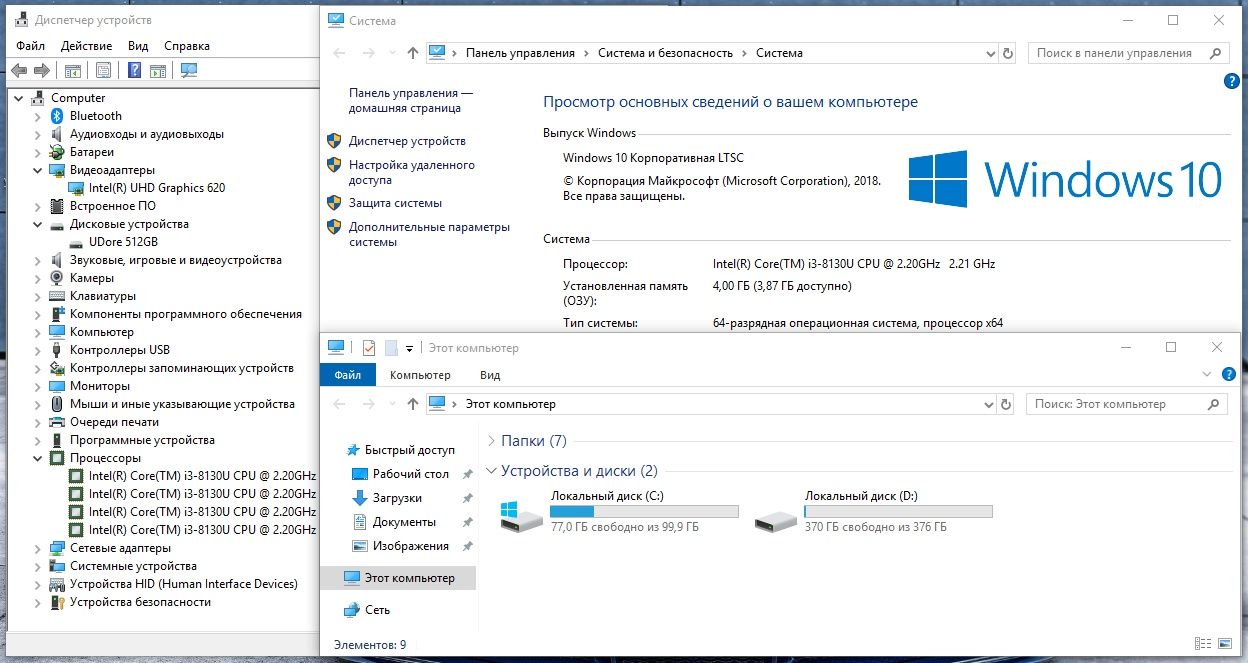Open Система address bar history dropdown
The image size is (1248, 663).
[x=989, y=53]
